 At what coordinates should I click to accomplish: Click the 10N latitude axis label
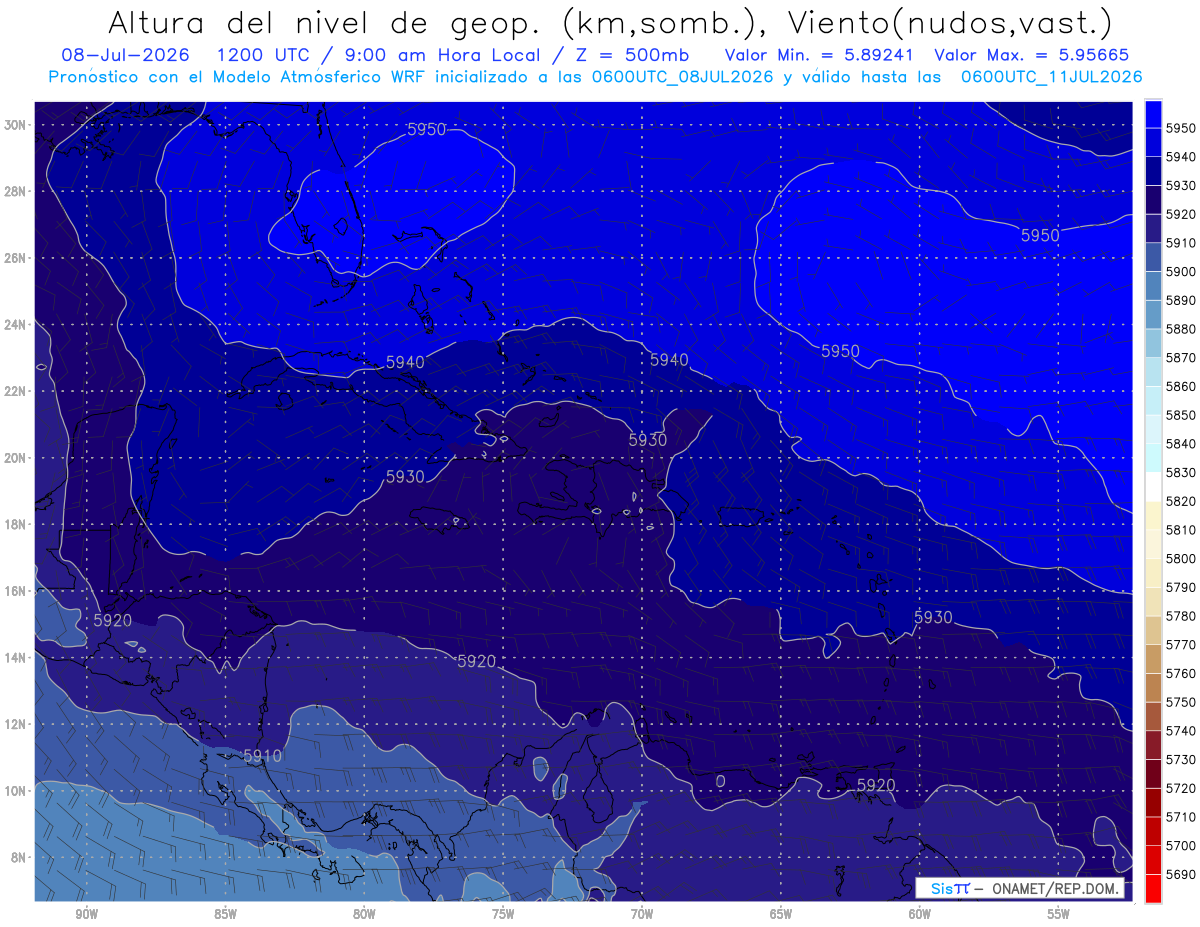coord(14,791)
